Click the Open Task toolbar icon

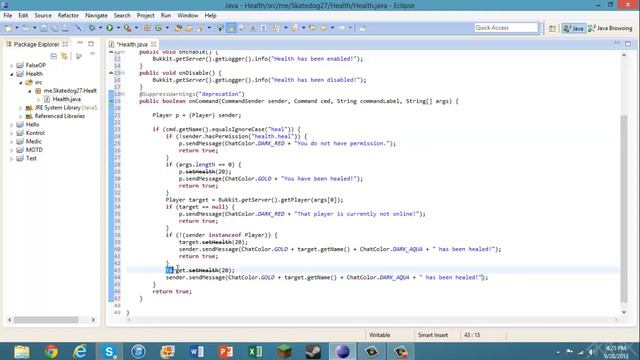189,28
